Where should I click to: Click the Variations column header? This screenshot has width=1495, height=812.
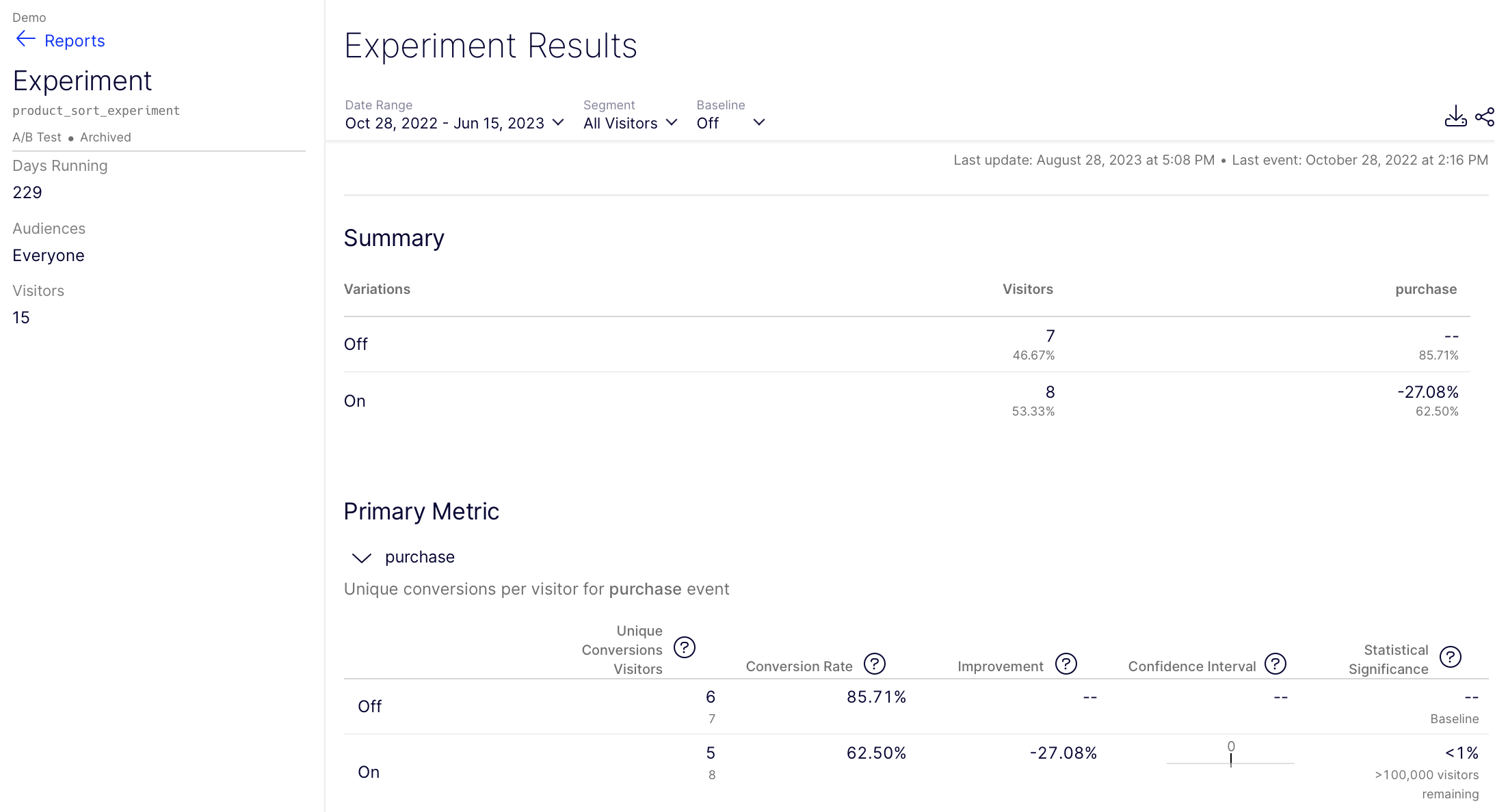pos(377,289)
